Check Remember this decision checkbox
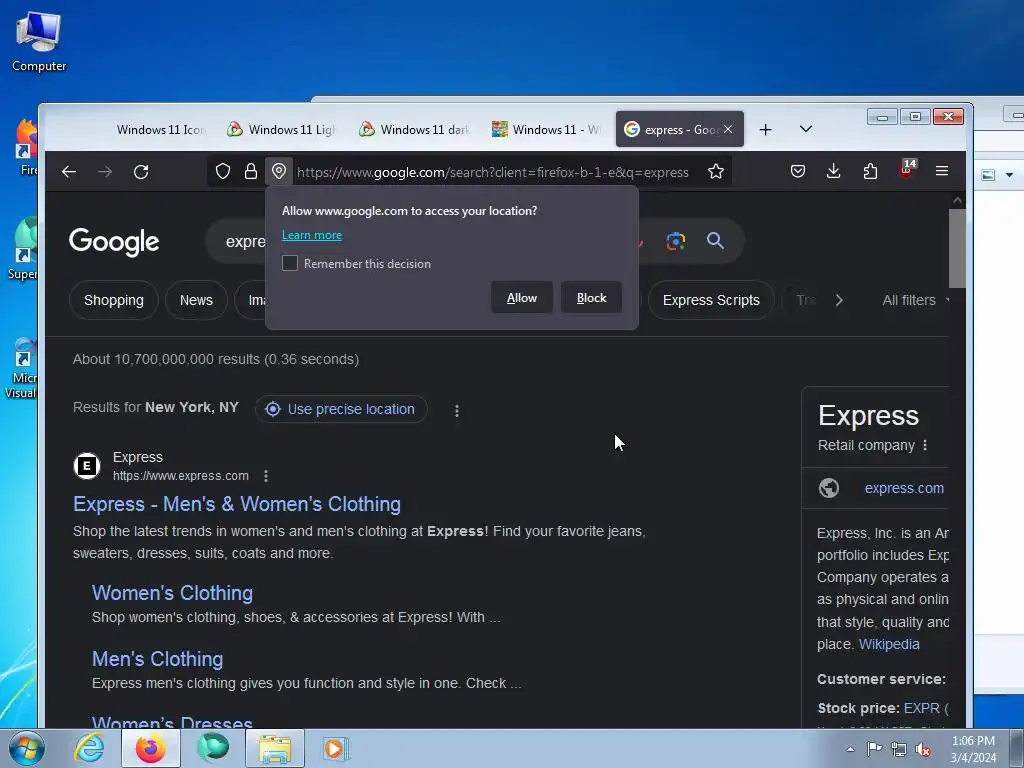Viewport: 1024px width, 768px height. point(290,263)
